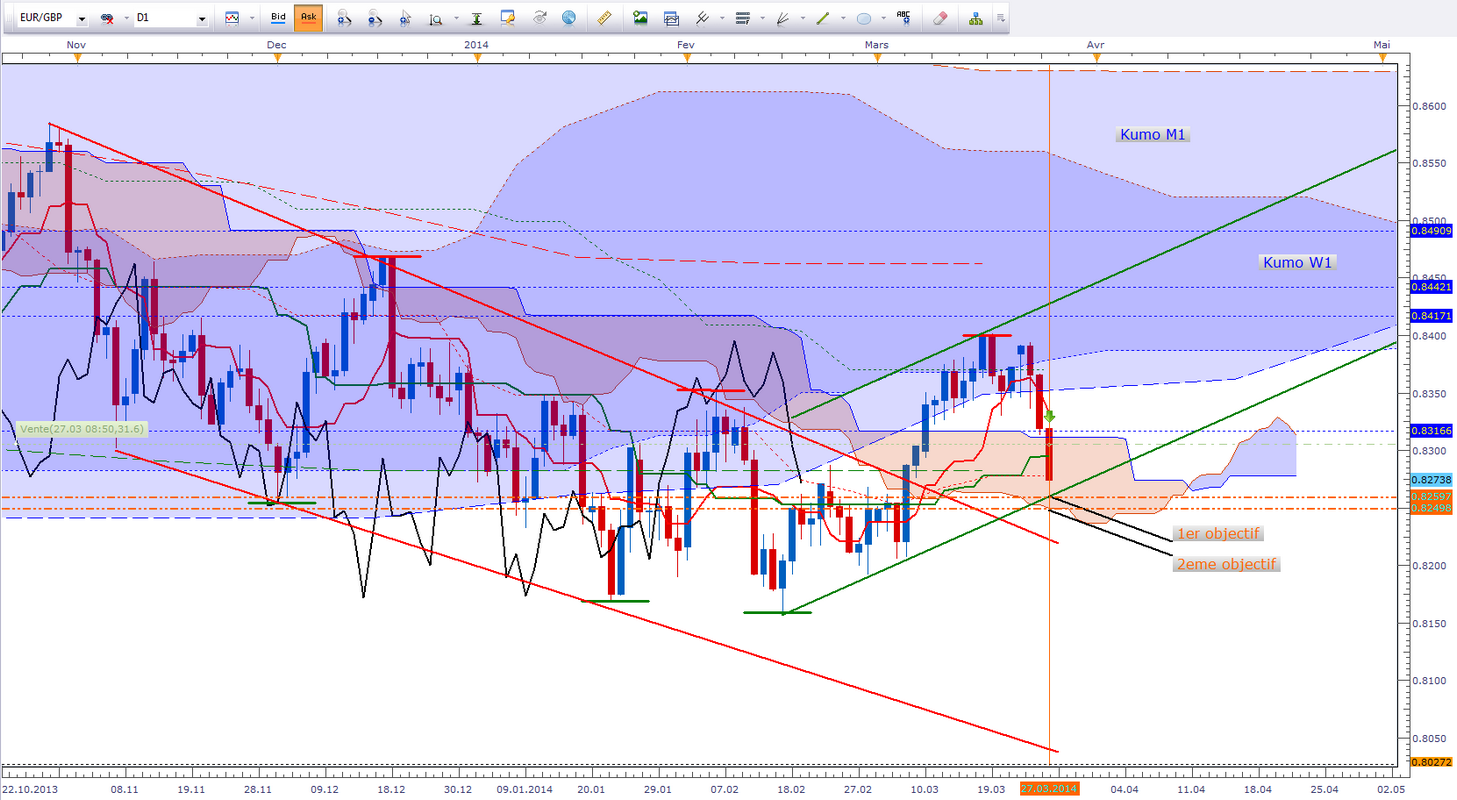Toggle the Ask price button
Viewport: 1457px width, 800px height.
click(x=309, y=18)
